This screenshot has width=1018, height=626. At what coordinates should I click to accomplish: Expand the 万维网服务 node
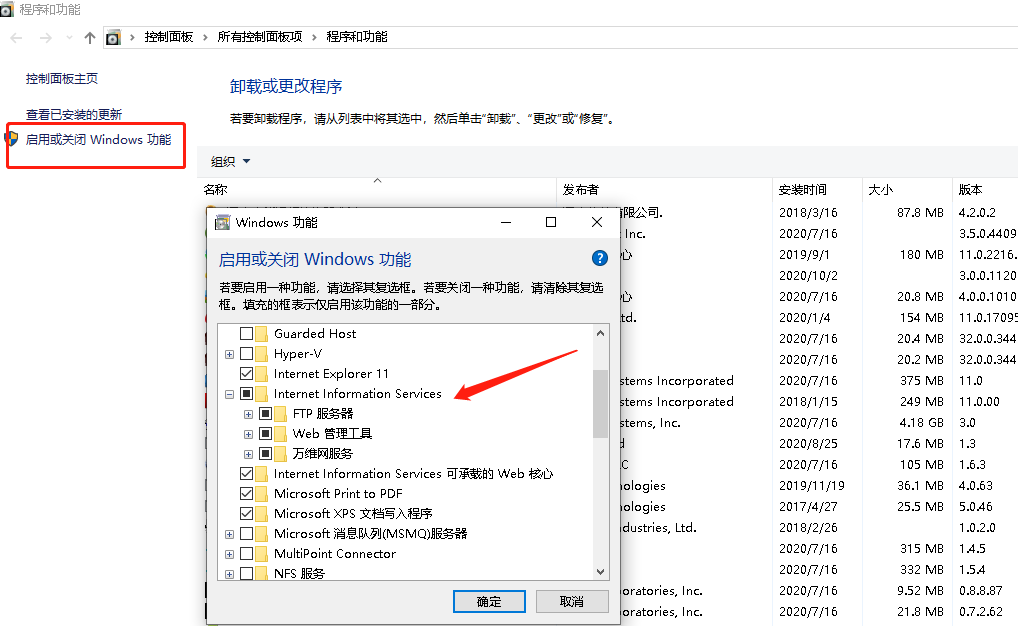pos(248,454)
